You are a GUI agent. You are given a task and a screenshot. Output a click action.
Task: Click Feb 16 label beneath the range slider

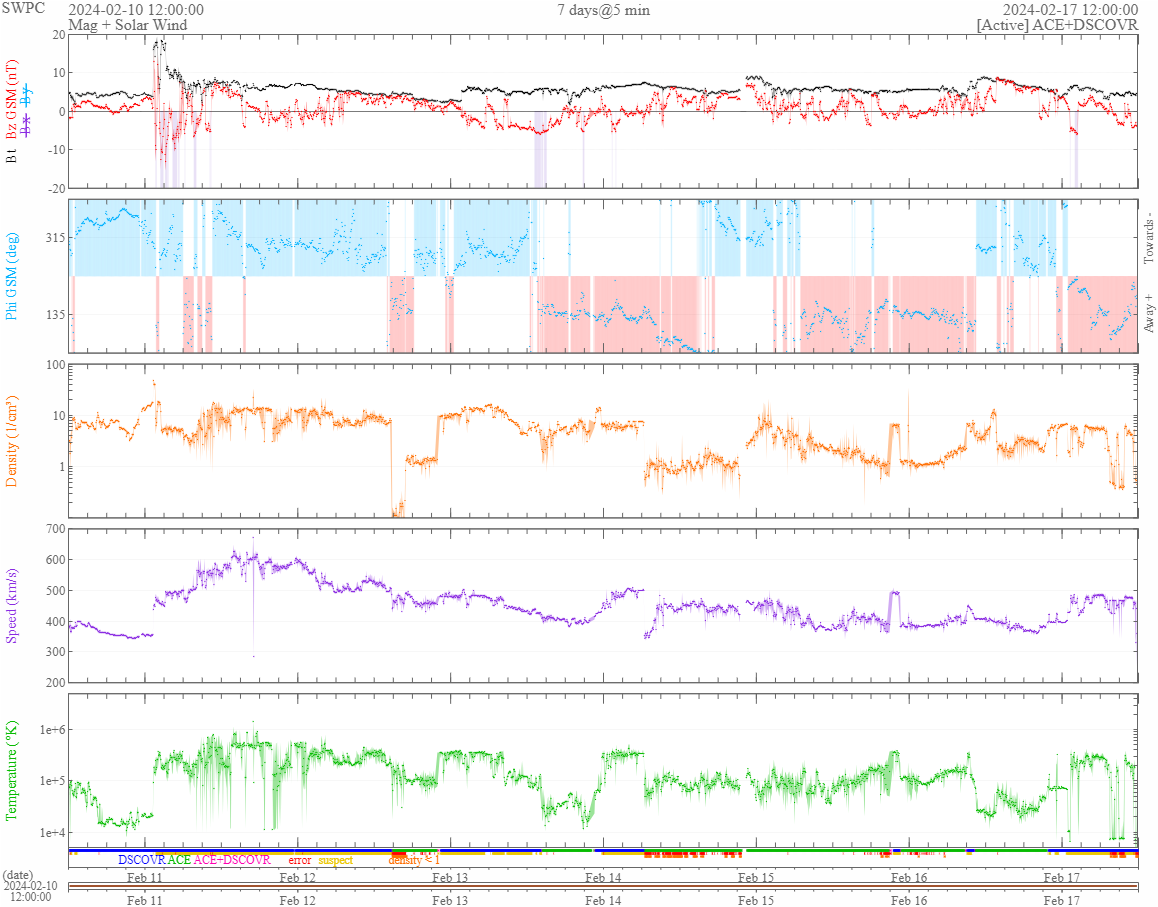coord(908,900)
